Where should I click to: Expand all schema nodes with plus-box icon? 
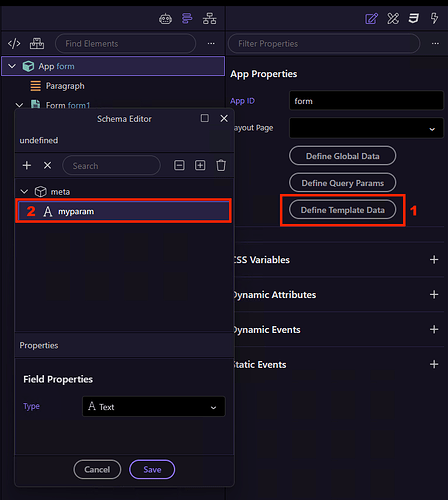pyautogui.click(x=200, y=165)
